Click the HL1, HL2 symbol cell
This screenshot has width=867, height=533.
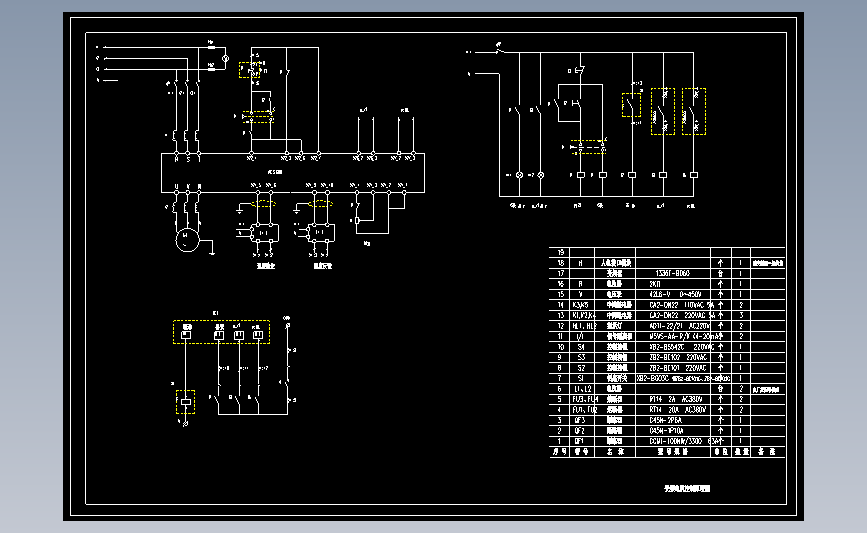tap(581, 326)
